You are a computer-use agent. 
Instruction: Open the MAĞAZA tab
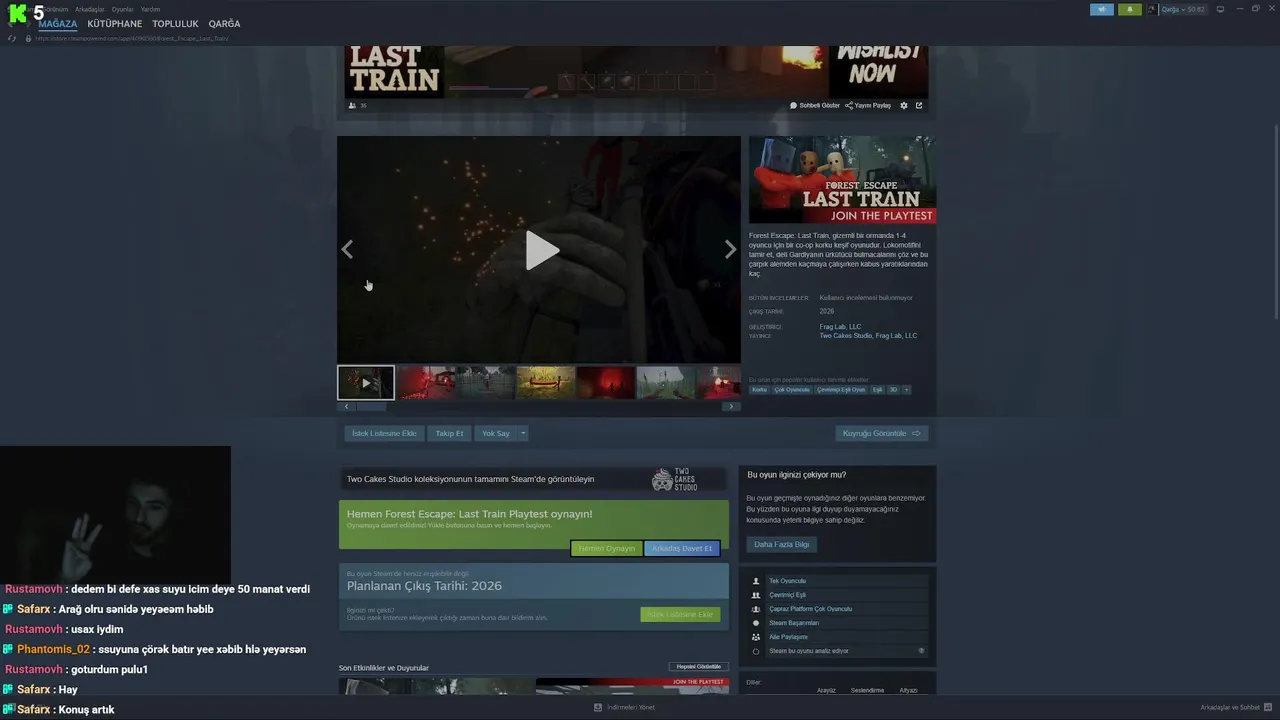(58, 24)
